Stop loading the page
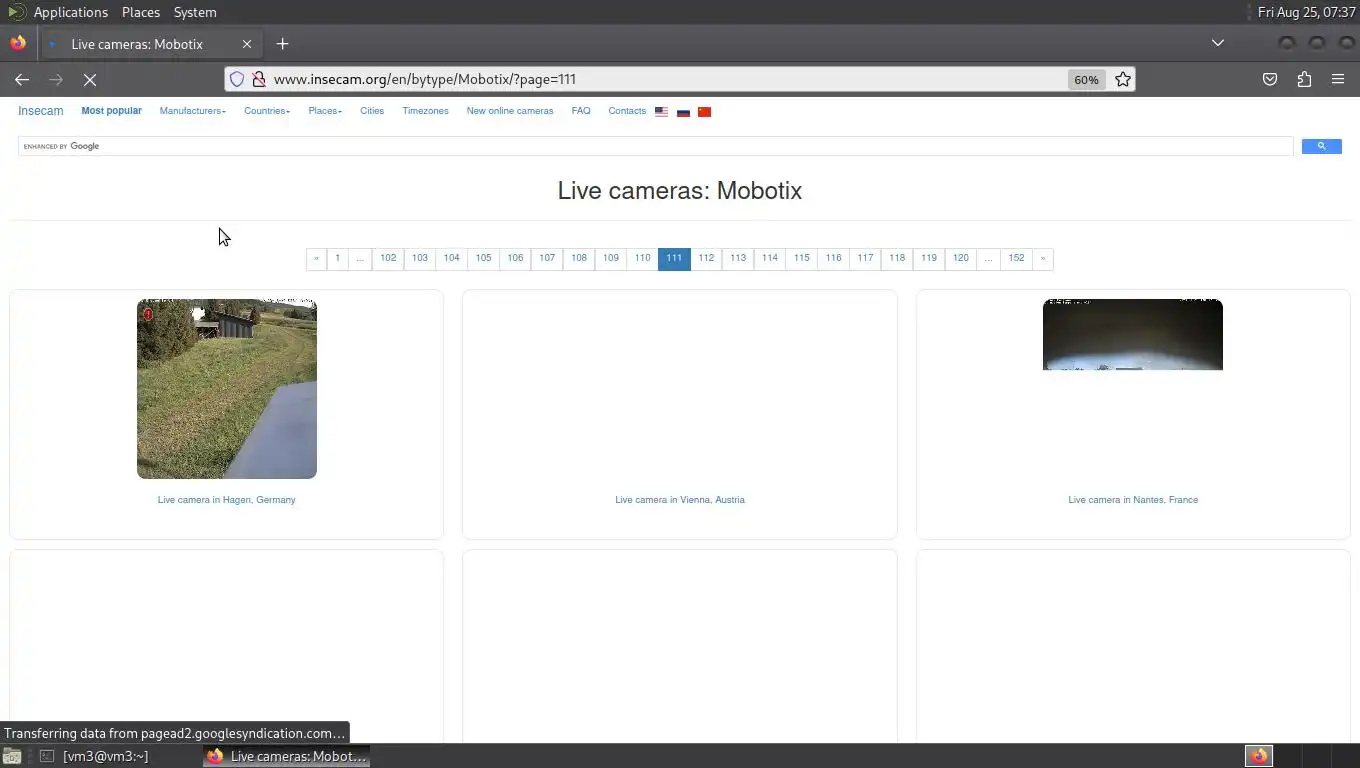This screenshot has height=768, width=1360. pos(89,79)
